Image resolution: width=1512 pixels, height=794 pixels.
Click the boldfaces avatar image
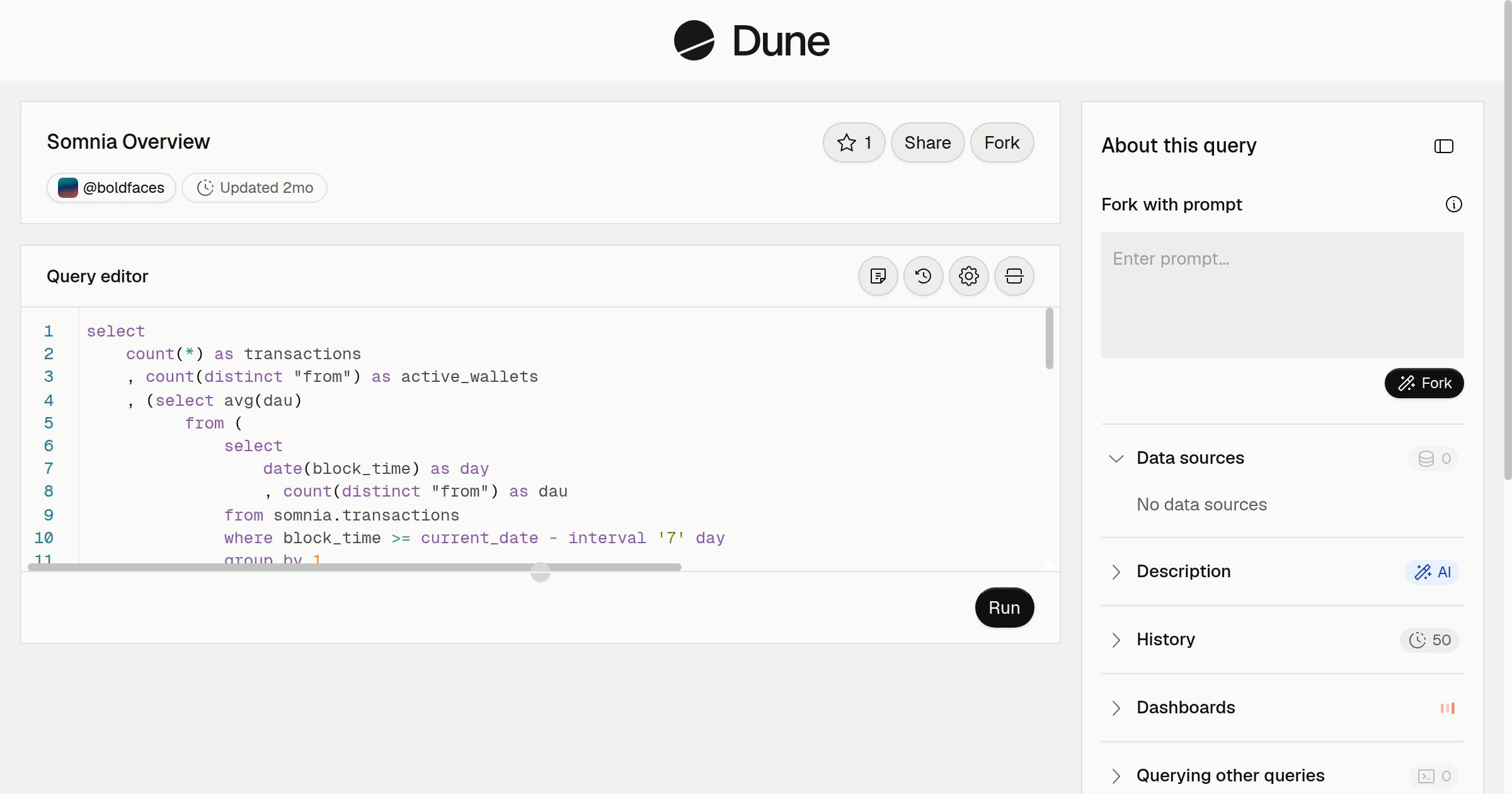67,188
